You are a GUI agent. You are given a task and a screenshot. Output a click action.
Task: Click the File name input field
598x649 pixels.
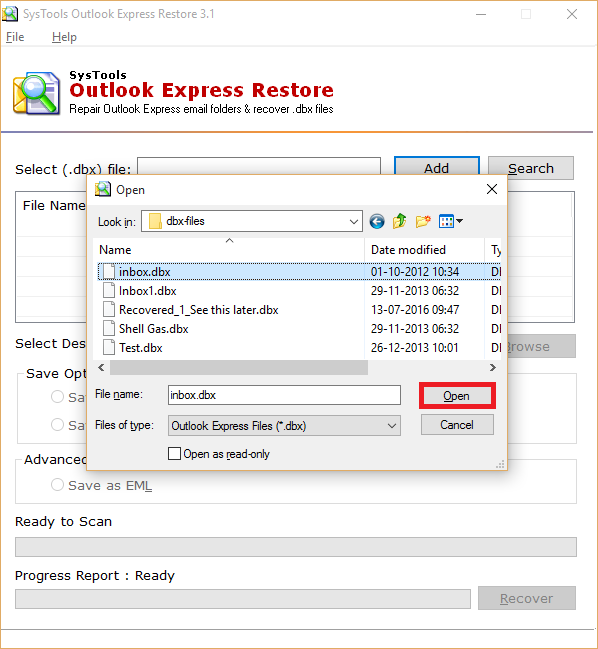284,395
